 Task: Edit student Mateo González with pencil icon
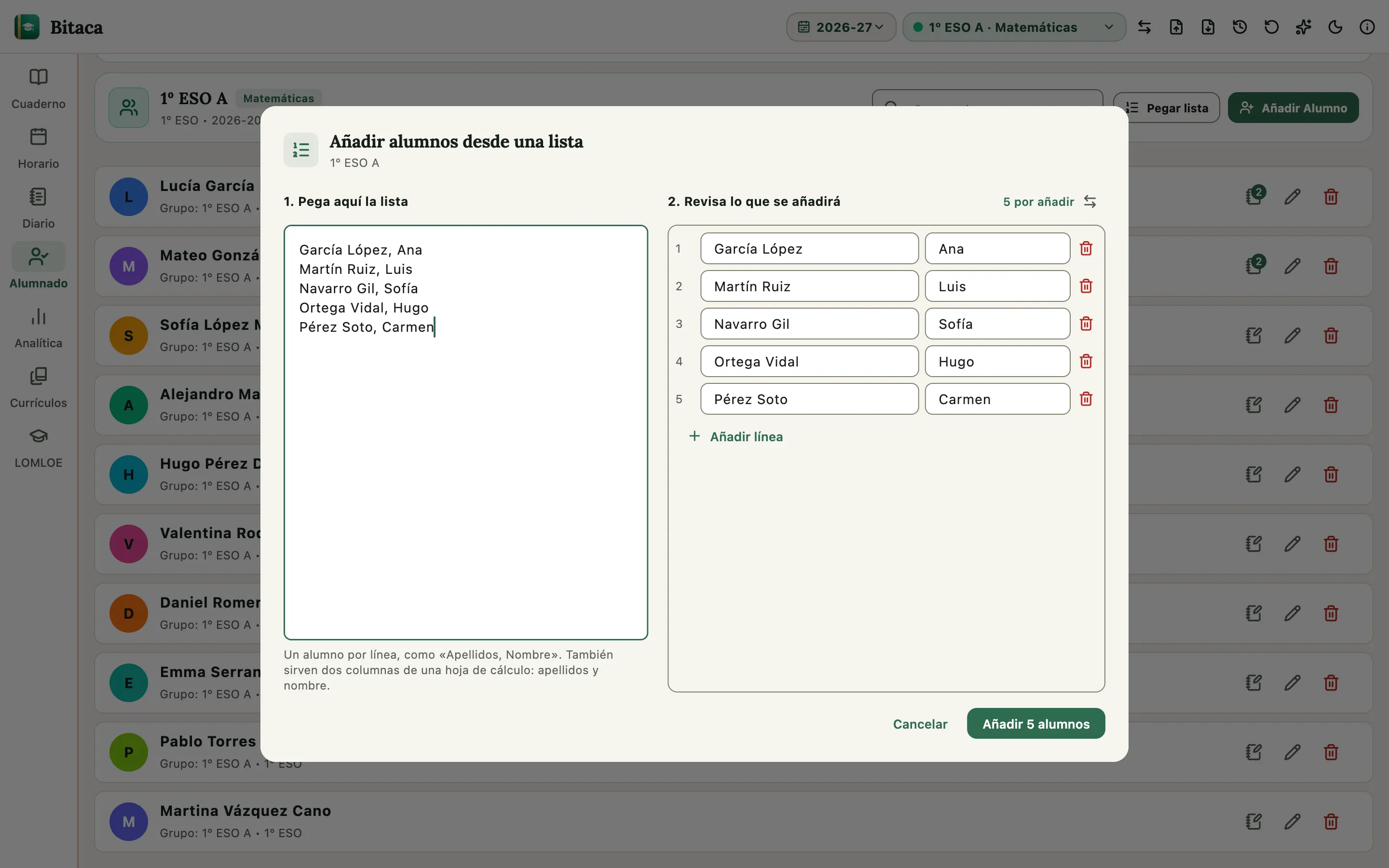pos(1292,266)
